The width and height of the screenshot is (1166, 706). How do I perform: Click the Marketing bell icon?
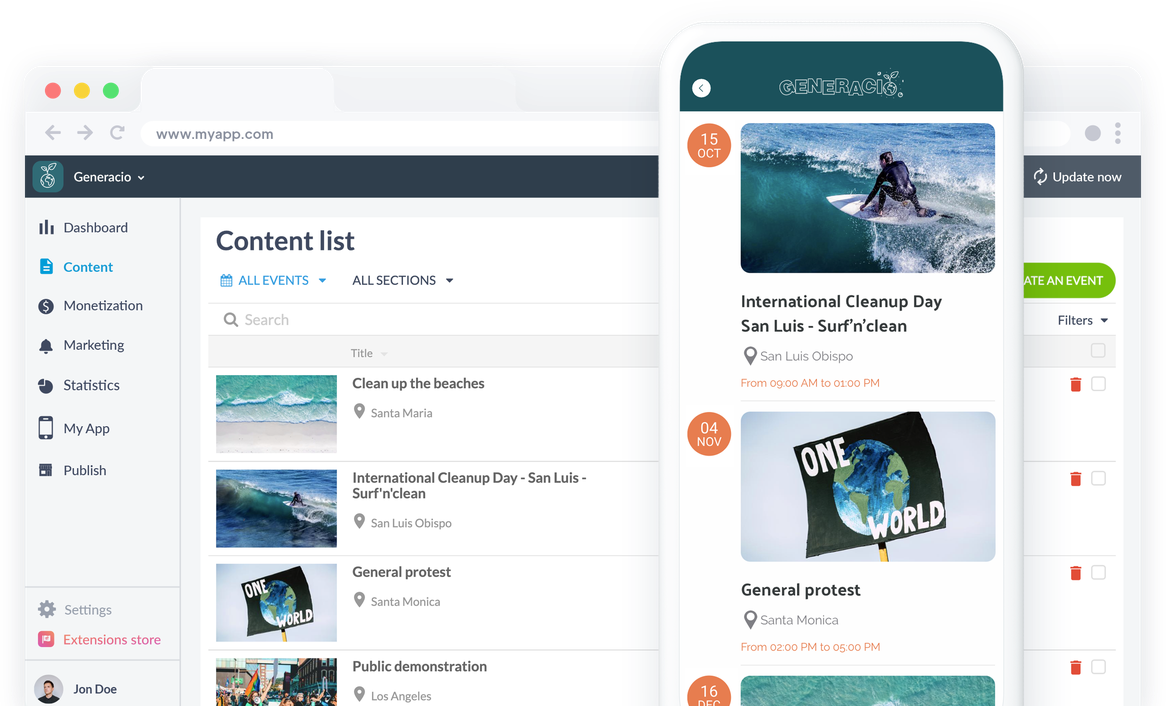click(46, 346)
